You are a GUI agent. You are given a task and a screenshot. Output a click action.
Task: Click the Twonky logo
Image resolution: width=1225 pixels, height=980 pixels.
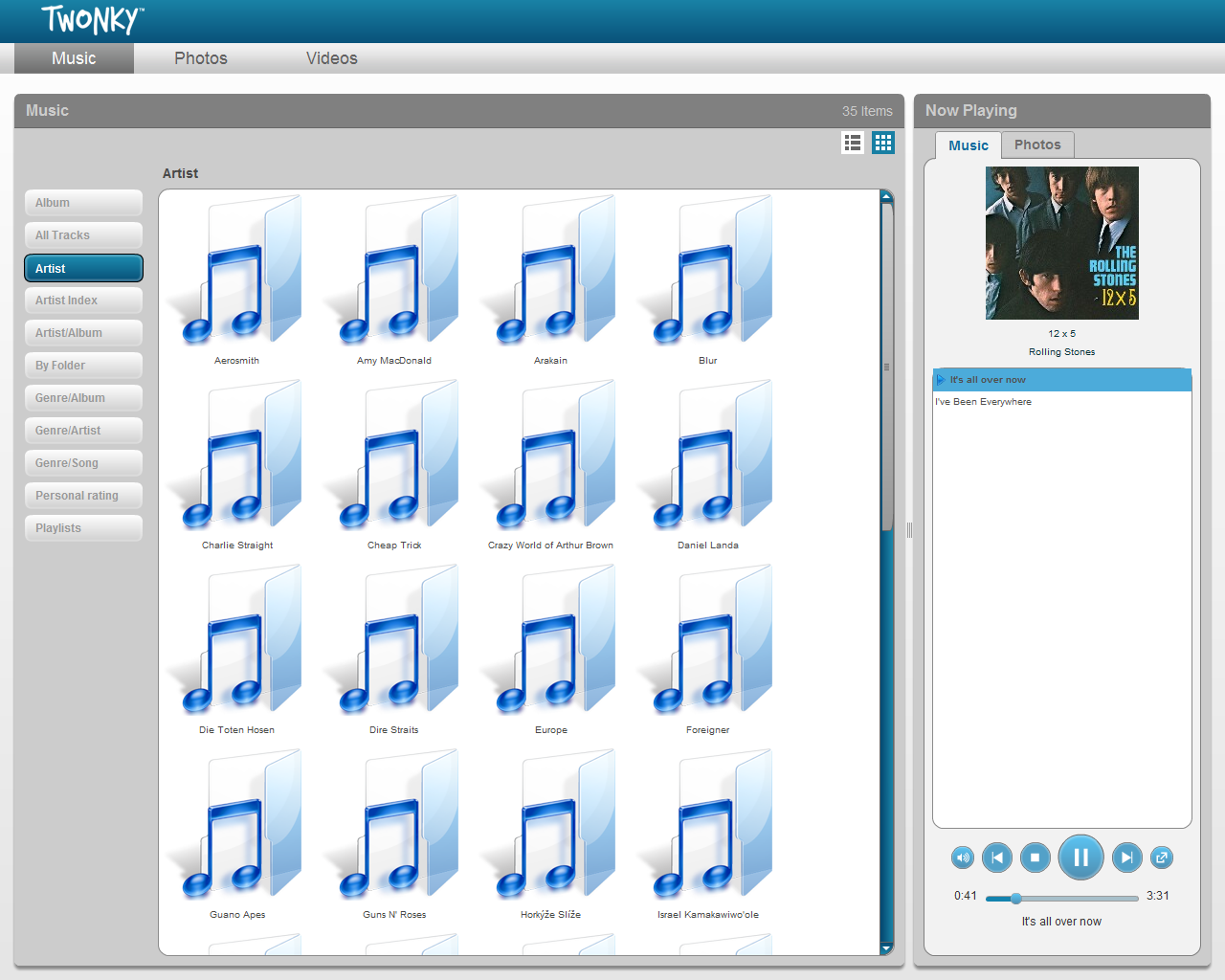93,19
